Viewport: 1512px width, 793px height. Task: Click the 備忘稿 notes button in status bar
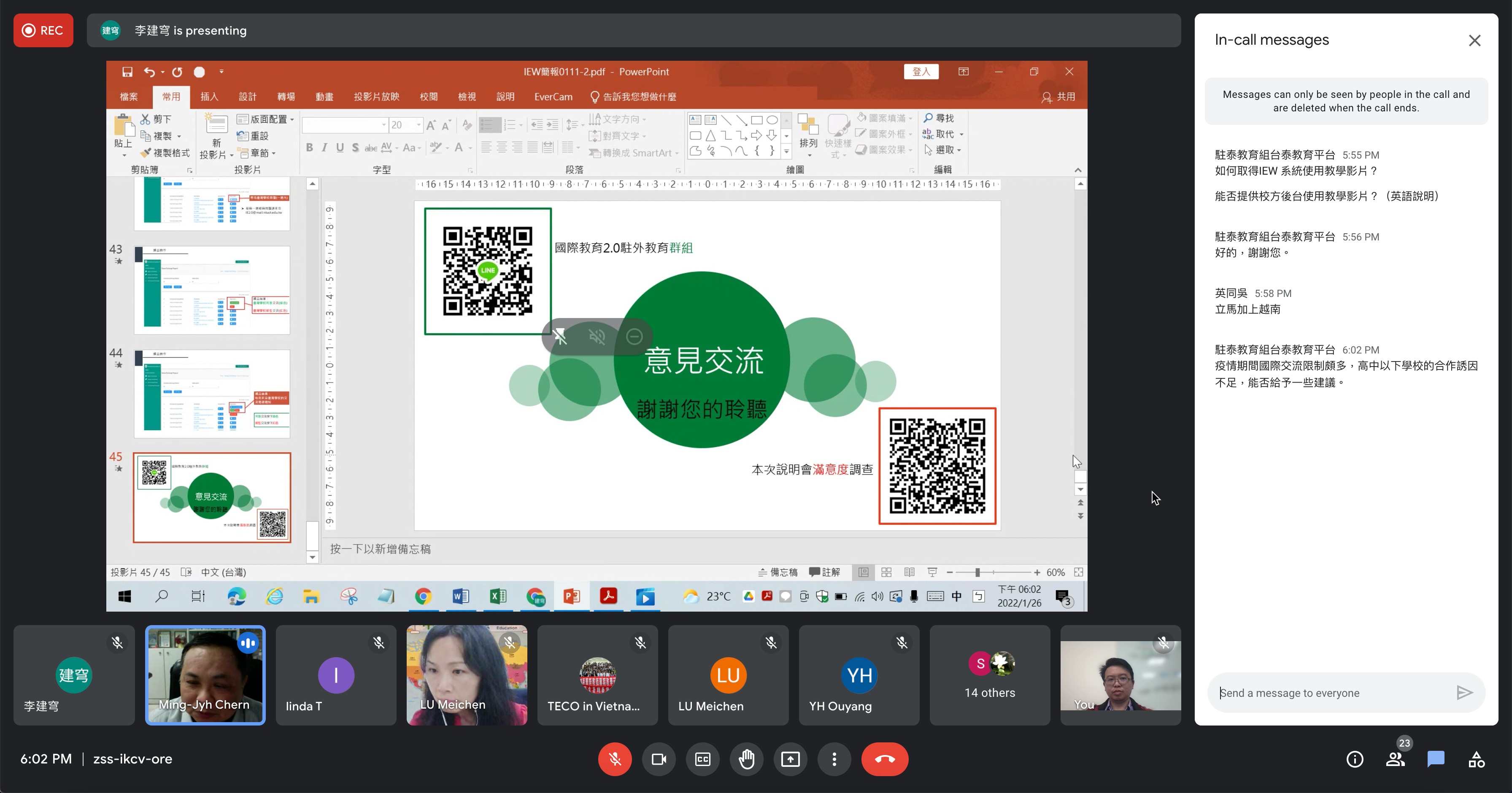pyautogui.click(x=778, y=572)
